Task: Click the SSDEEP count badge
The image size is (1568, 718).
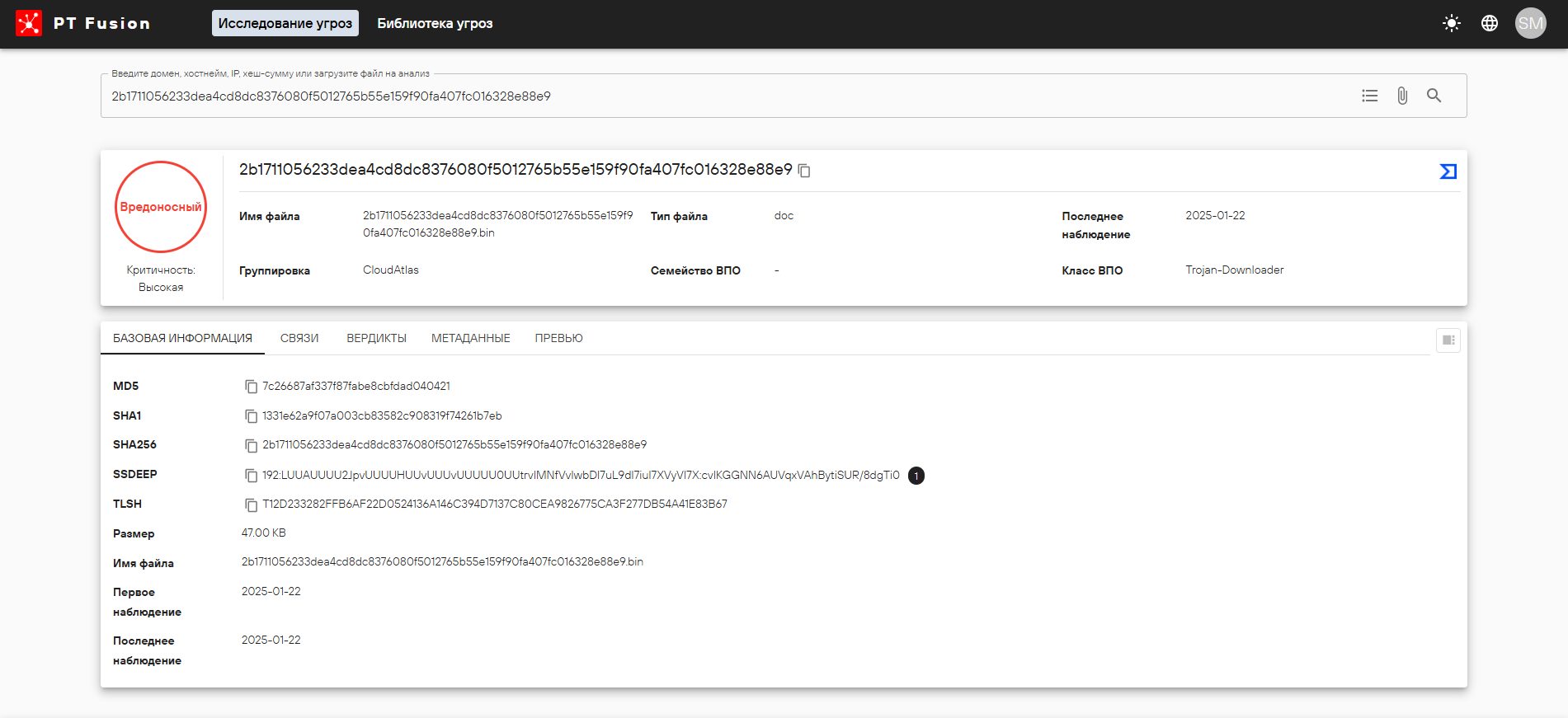Action: click(916, 476)
